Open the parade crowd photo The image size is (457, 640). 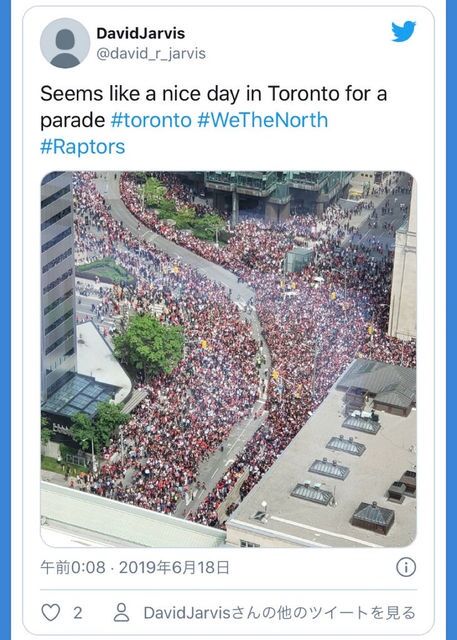(x=228, y=359)
